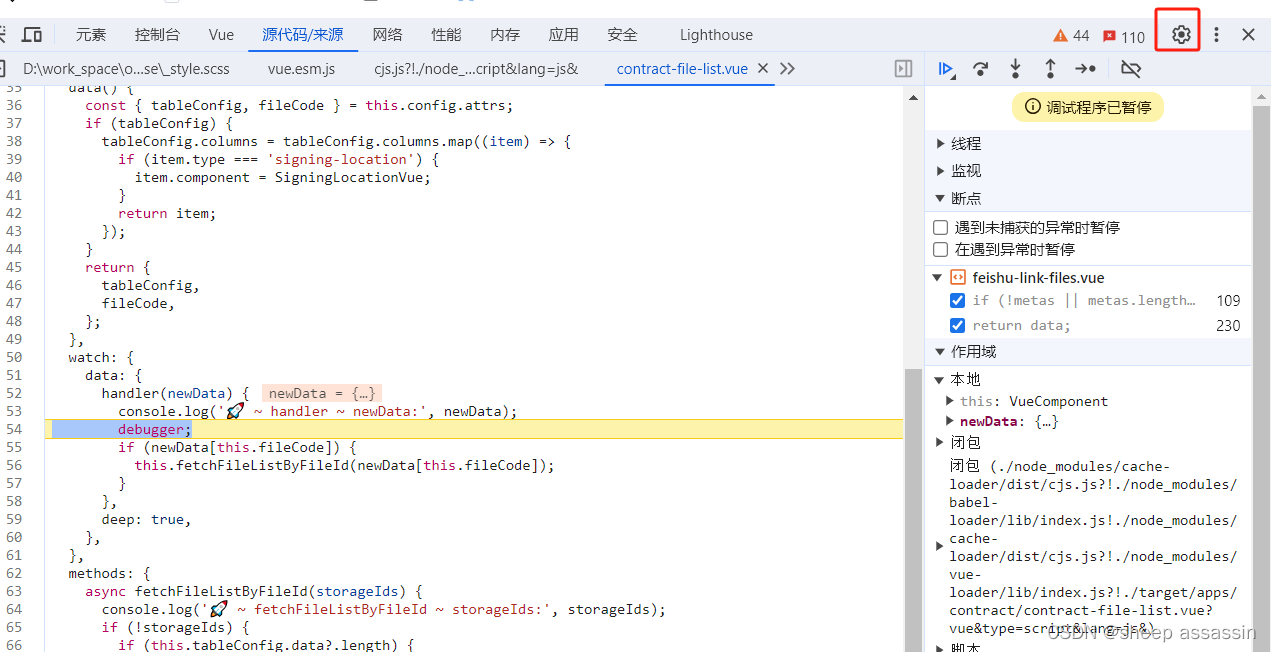Expand newData in the local scope
Screen dimensions: 1271x652
949,421
